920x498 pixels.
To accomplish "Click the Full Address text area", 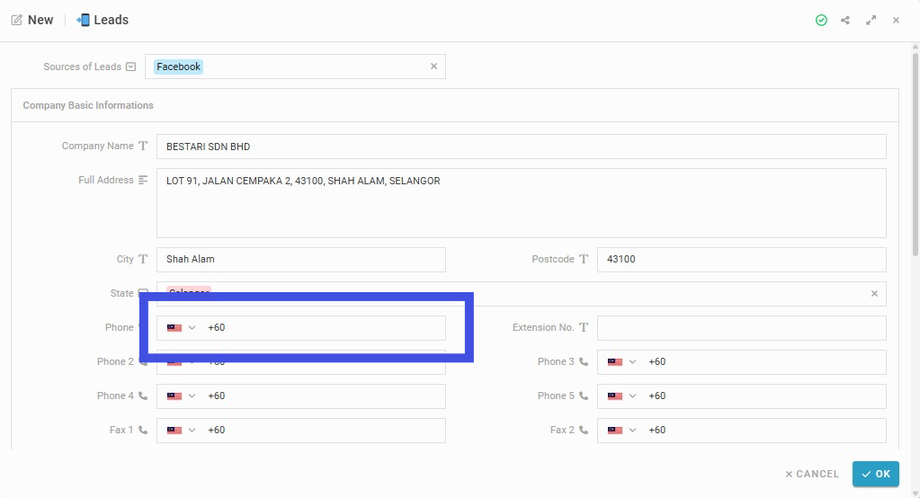I will click(x=520, y=203).
